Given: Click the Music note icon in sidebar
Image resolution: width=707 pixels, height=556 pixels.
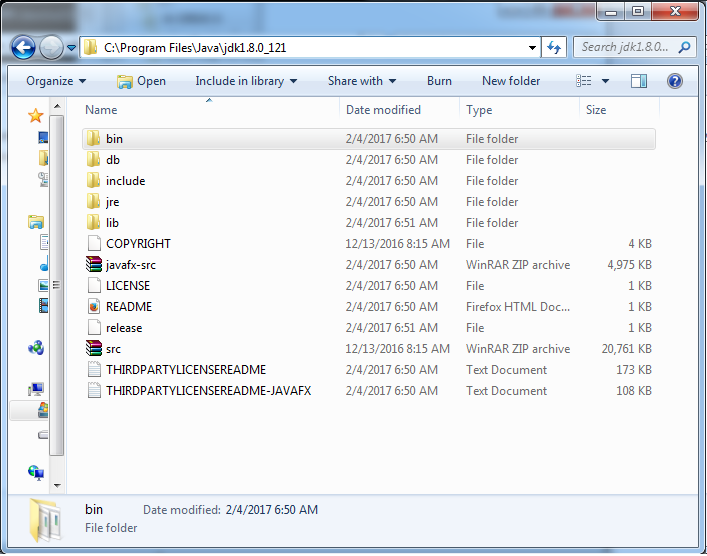Looking at the screenshot, I should [44, 264].
